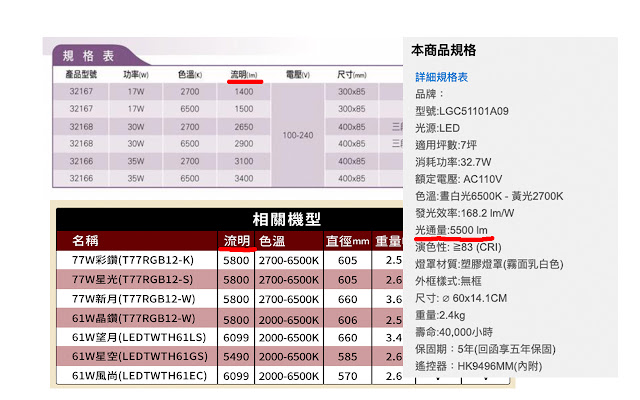Select the 1400 lumen cell
Image resolution: width=640 pixels, height=400 pixels.
point(244,91)
